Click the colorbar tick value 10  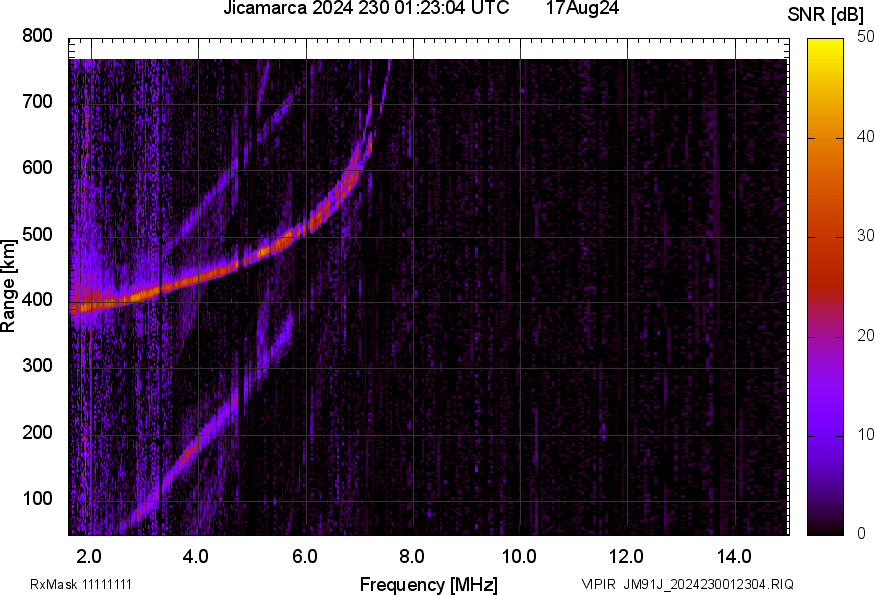pyautogui.click(x=865, y=434)
